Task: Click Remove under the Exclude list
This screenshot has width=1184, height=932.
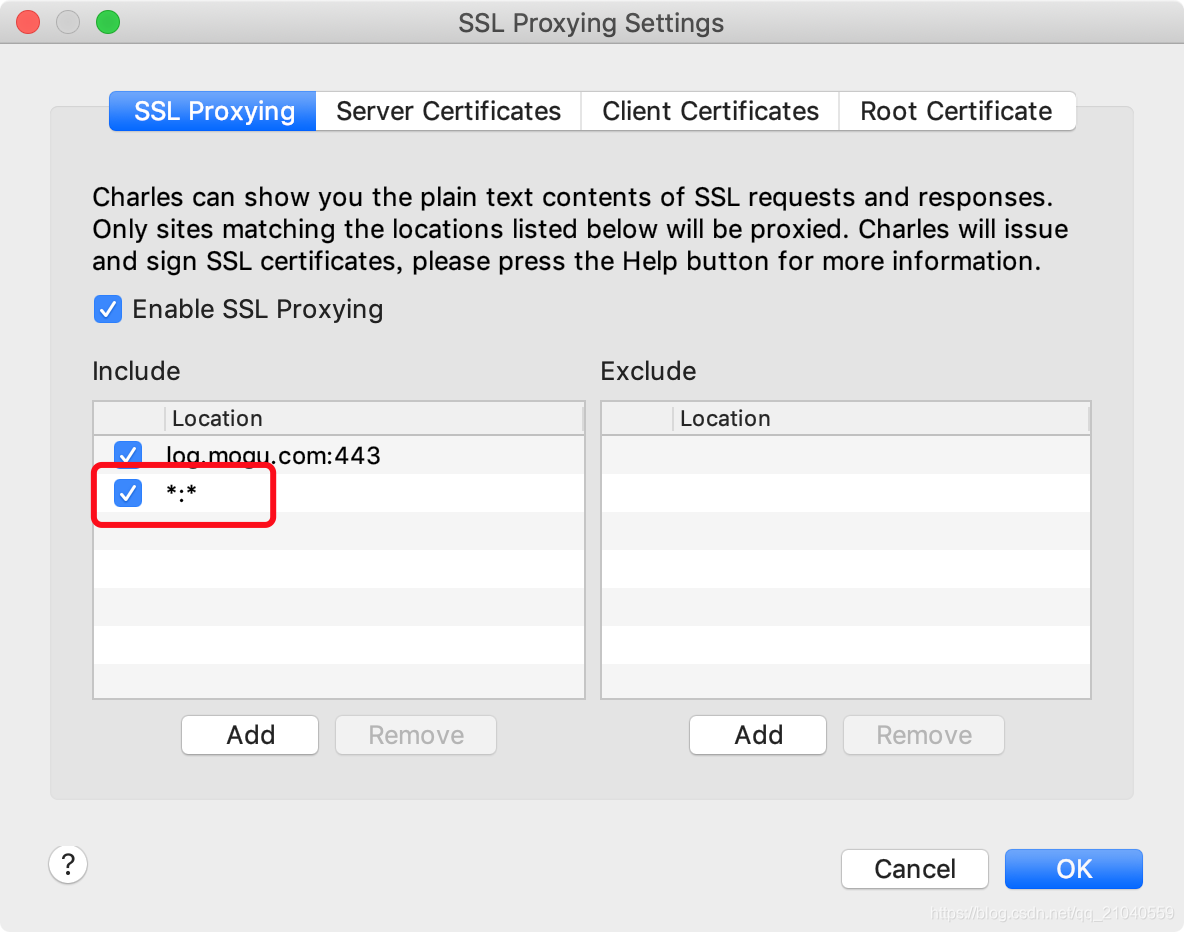Action: pyautogui.click(x=924, y=735)
